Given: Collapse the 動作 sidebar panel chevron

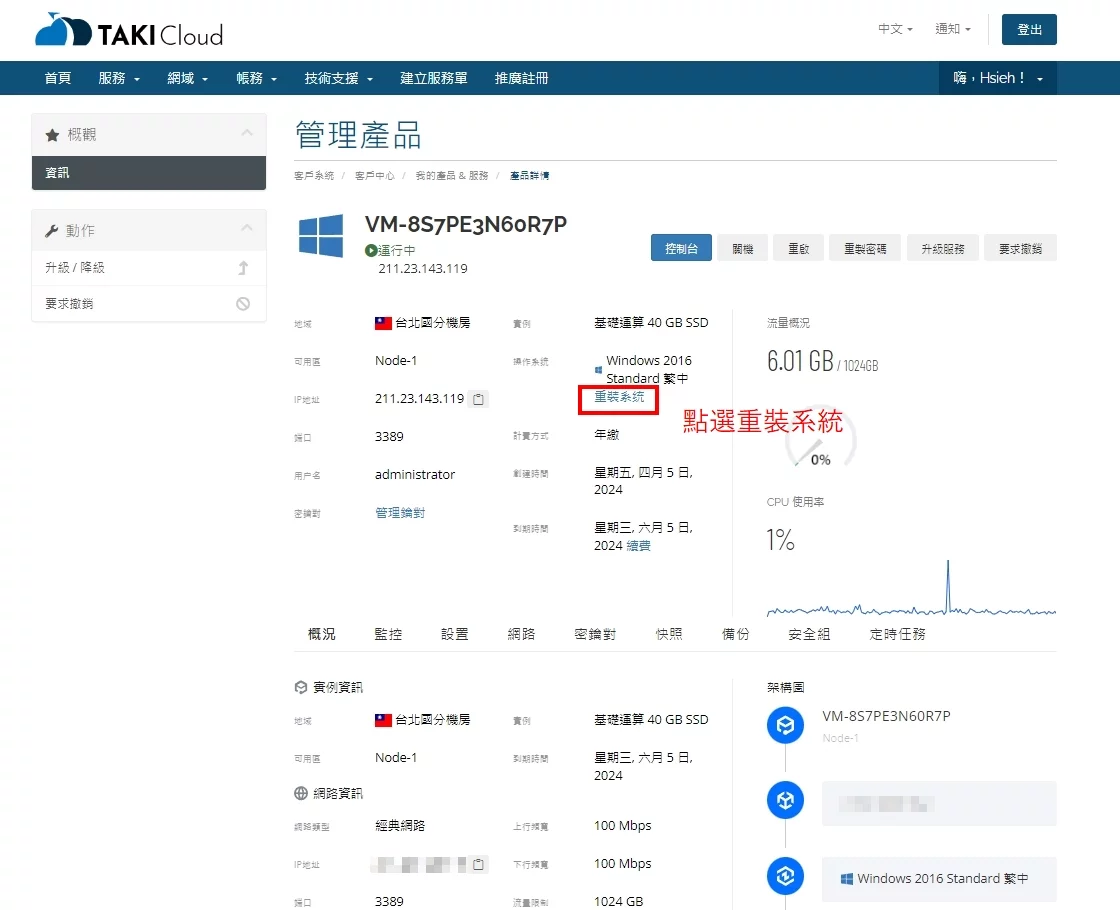Looking at the screenshot, I should pos(247,229).
